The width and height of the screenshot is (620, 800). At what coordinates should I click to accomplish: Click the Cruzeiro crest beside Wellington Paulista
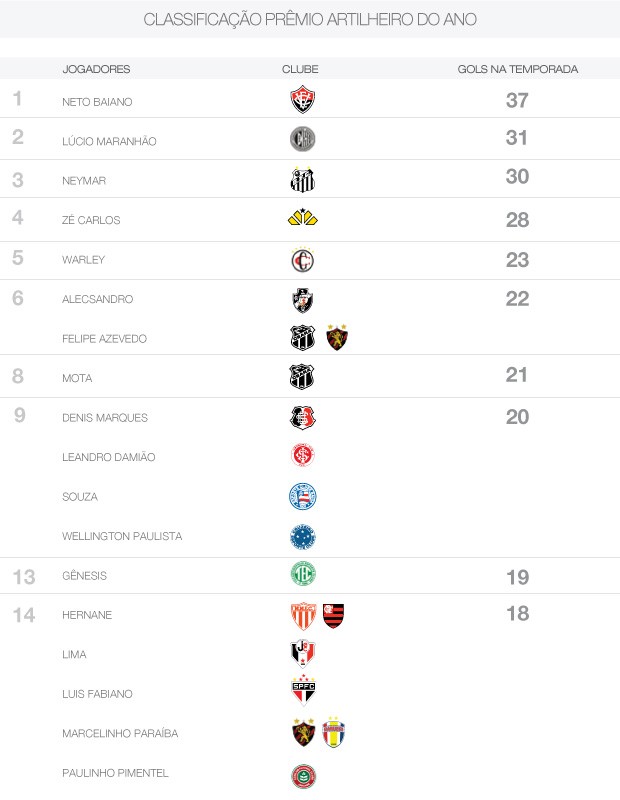pos(303,537)
